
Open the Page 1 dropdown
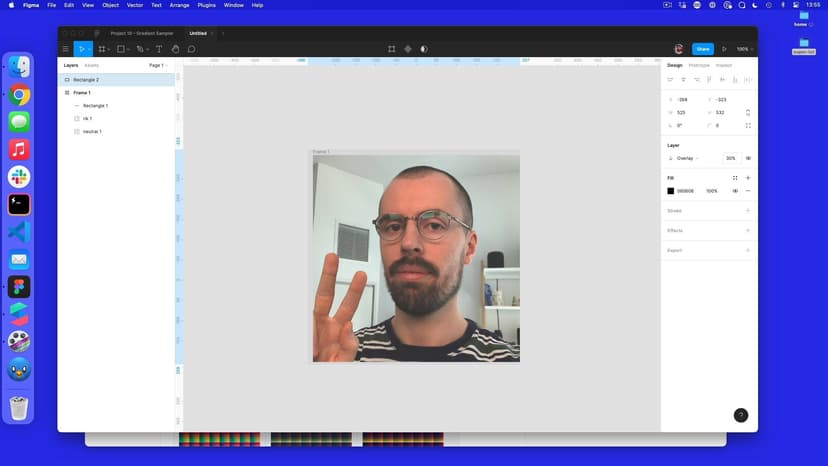click(x=158, y=66)
